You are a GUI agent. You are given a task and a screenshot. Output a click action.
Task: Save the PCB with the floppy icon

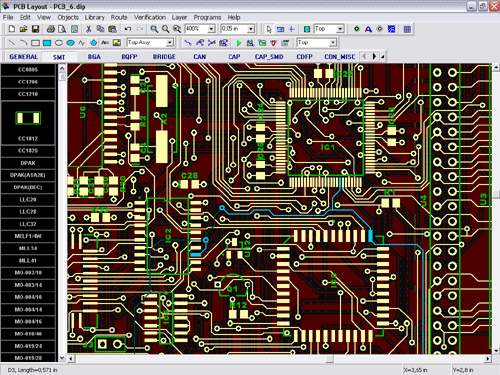click(x=35, y=29)
